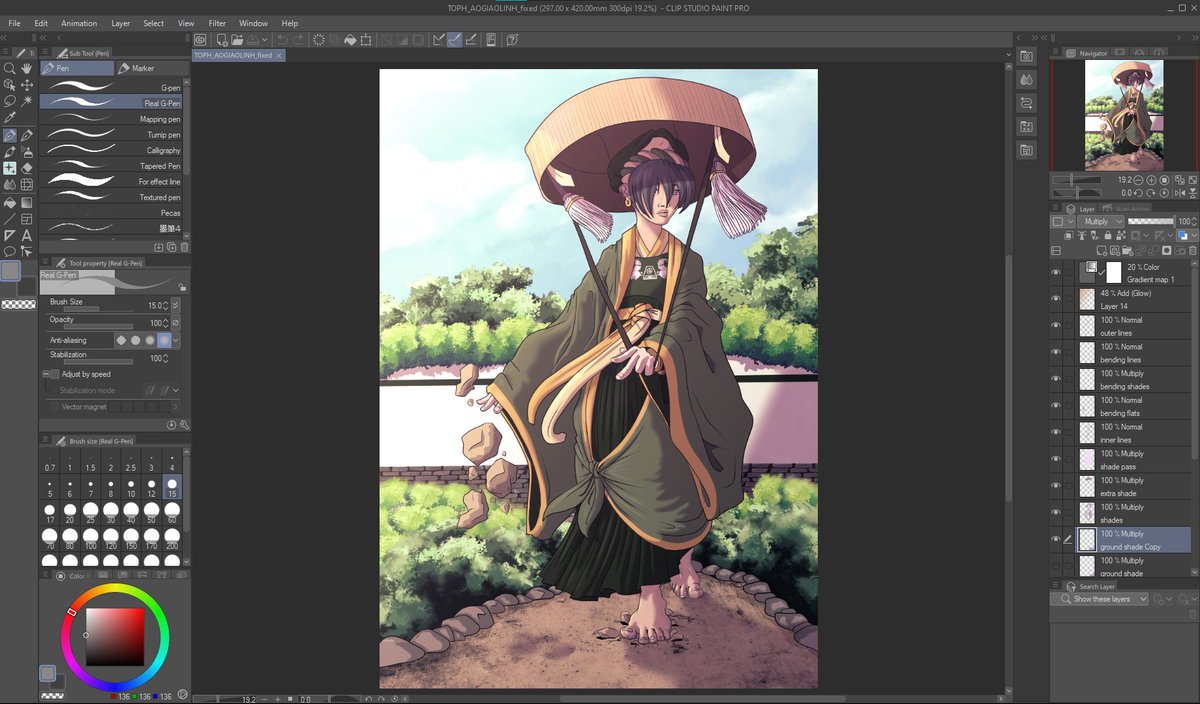Toggle visibility of bending shades layer
The image size is (1200, 704).
coord(1056,378)
